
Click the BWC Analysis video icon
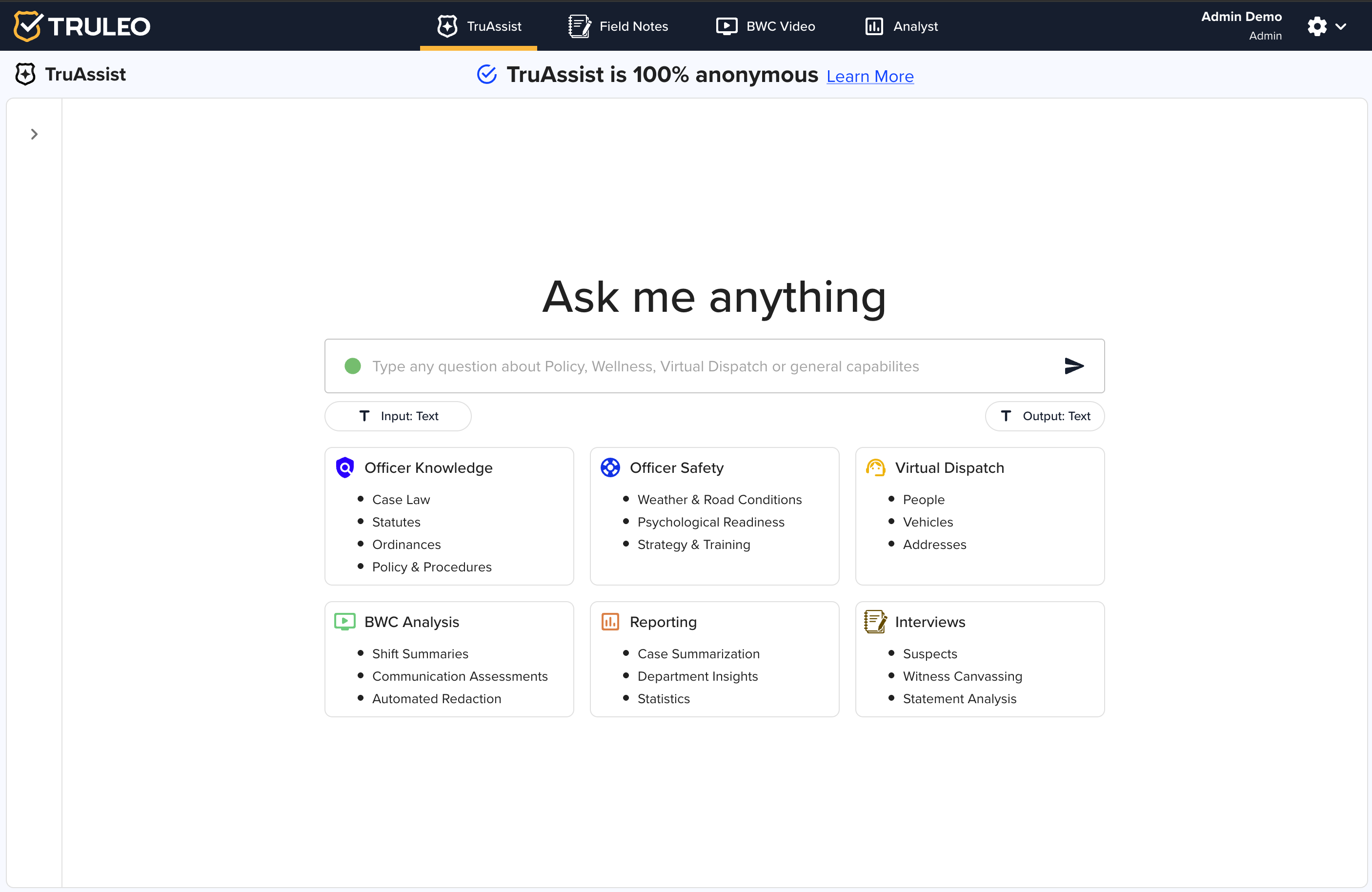pyautogui.click(x=345, y=622)
